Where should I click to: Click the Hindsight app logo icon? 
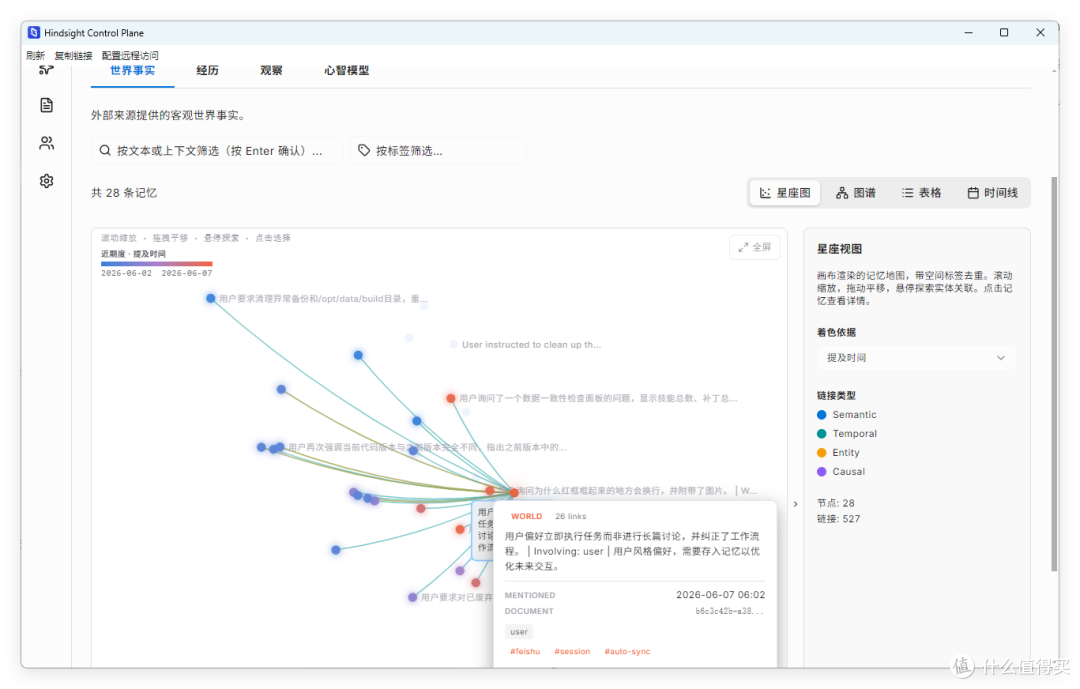click(34, 32)
